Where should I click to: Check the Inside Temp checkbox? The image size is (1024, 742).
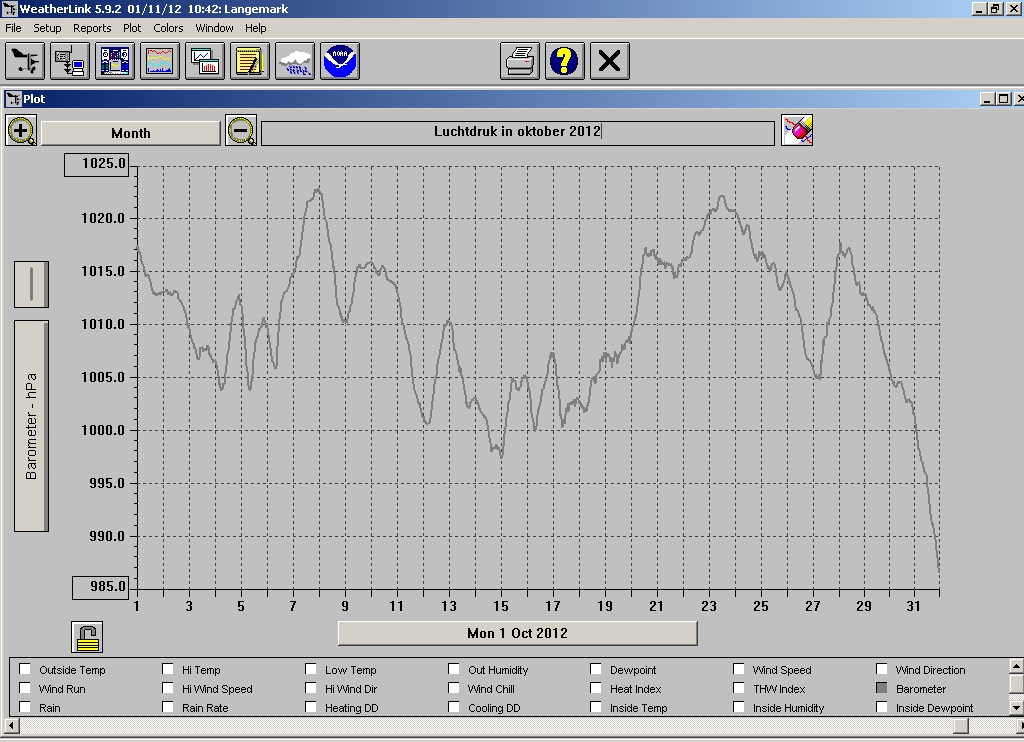tap(596, 707)
